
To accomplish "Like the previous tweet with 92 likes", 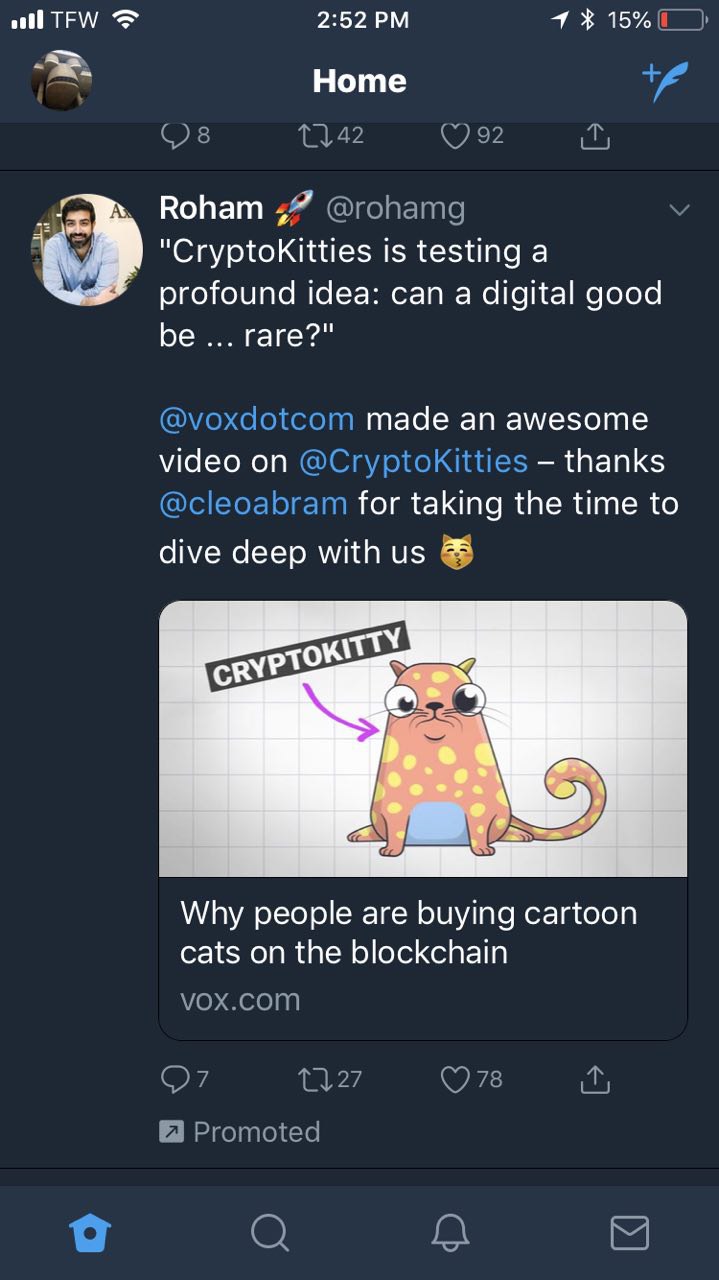I will pyautogui.click(x=456, y=136).
